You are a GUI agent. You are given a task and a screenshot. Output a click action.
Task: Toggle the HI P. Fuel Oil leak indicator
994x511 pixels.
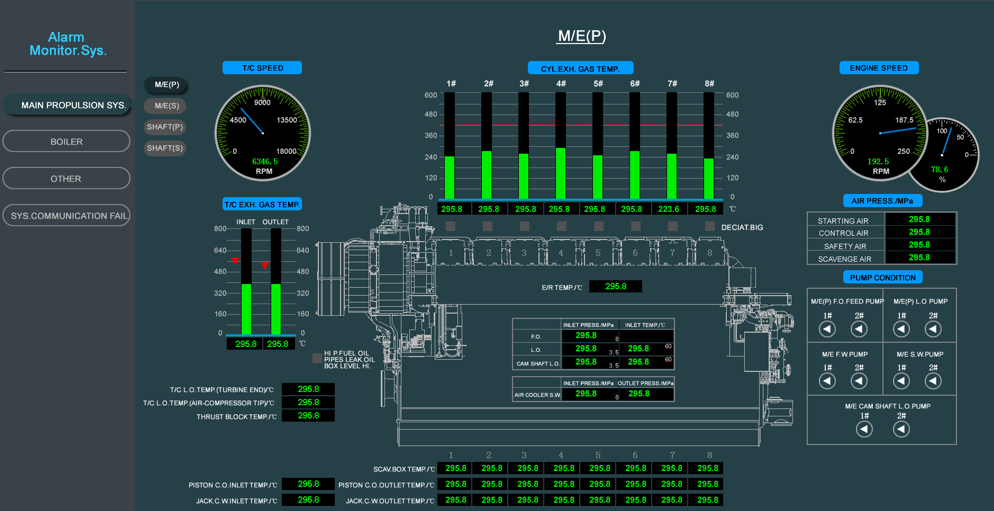[317, 358]
